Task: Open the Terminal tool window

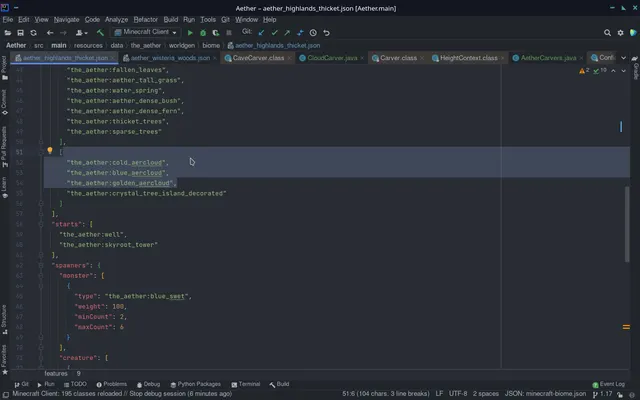Action: tap(246, 384)
